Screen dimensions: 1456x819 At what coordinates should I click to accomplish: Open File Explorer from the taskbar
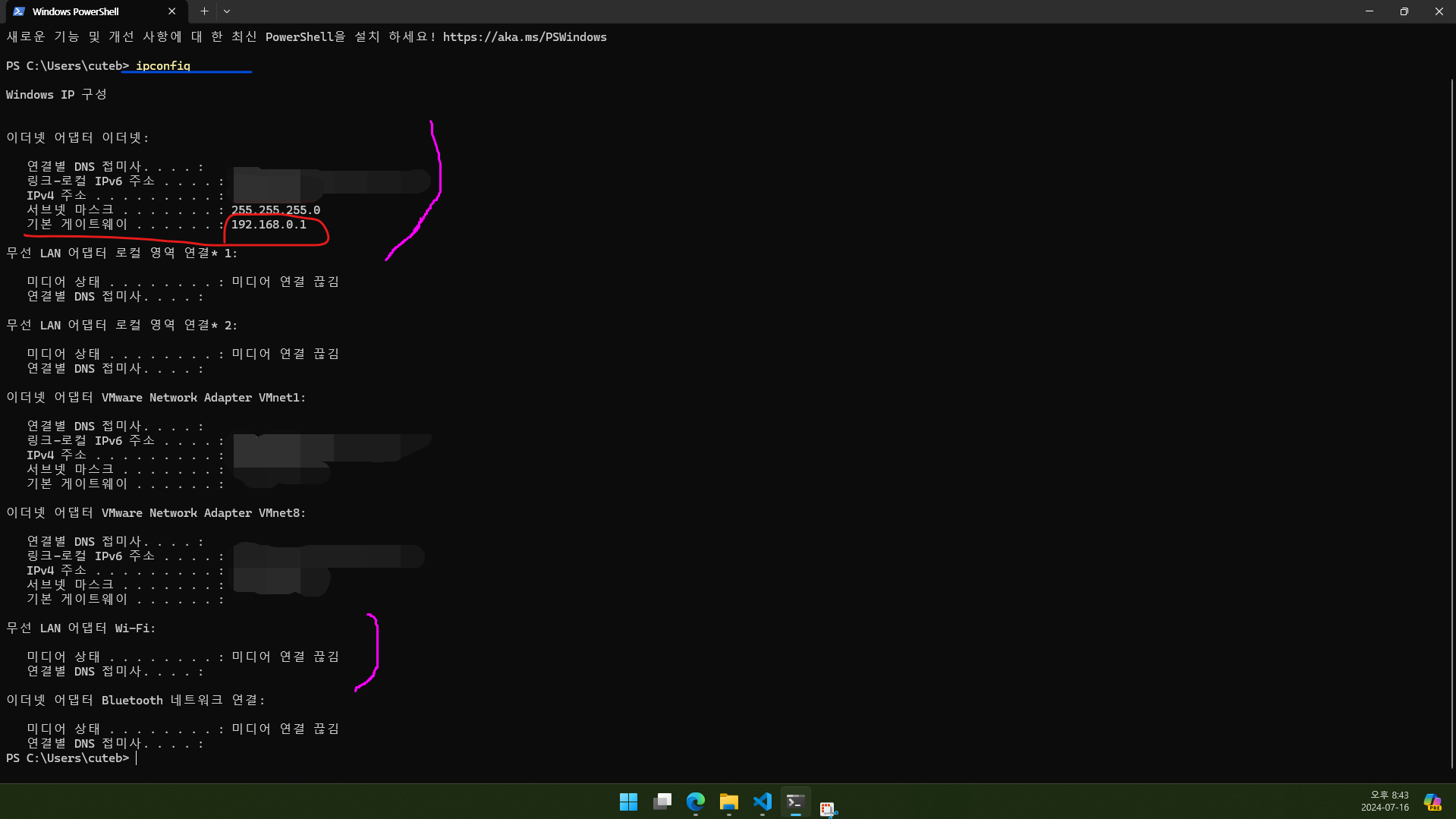coord(729,802)
